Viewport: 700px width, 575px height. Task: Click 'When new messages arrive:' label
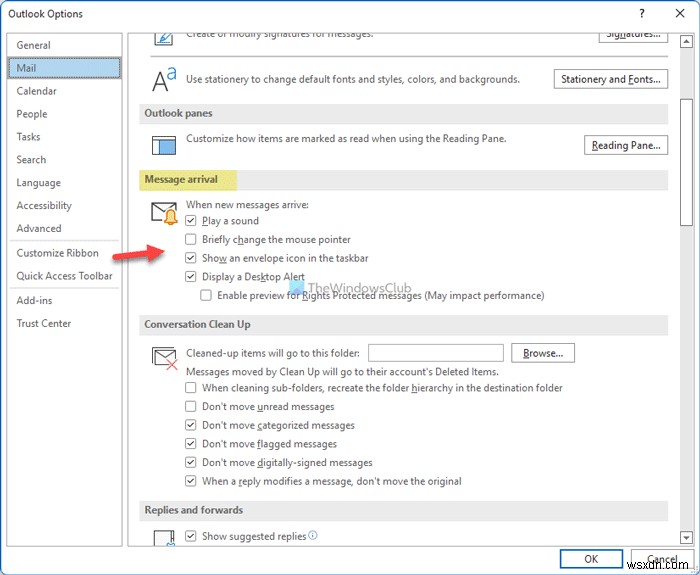pos(247,205)
